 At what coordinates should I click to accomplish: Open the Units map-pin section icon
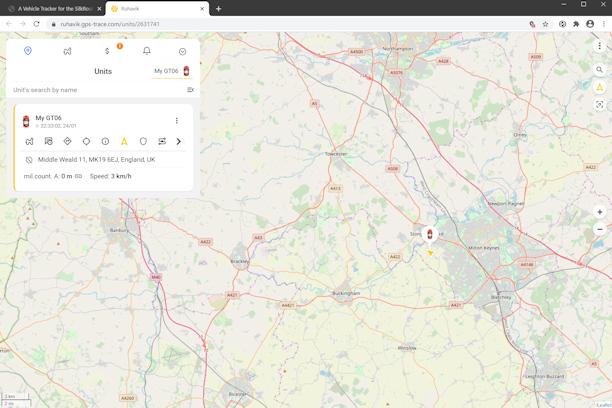click(x=28, y=51)
